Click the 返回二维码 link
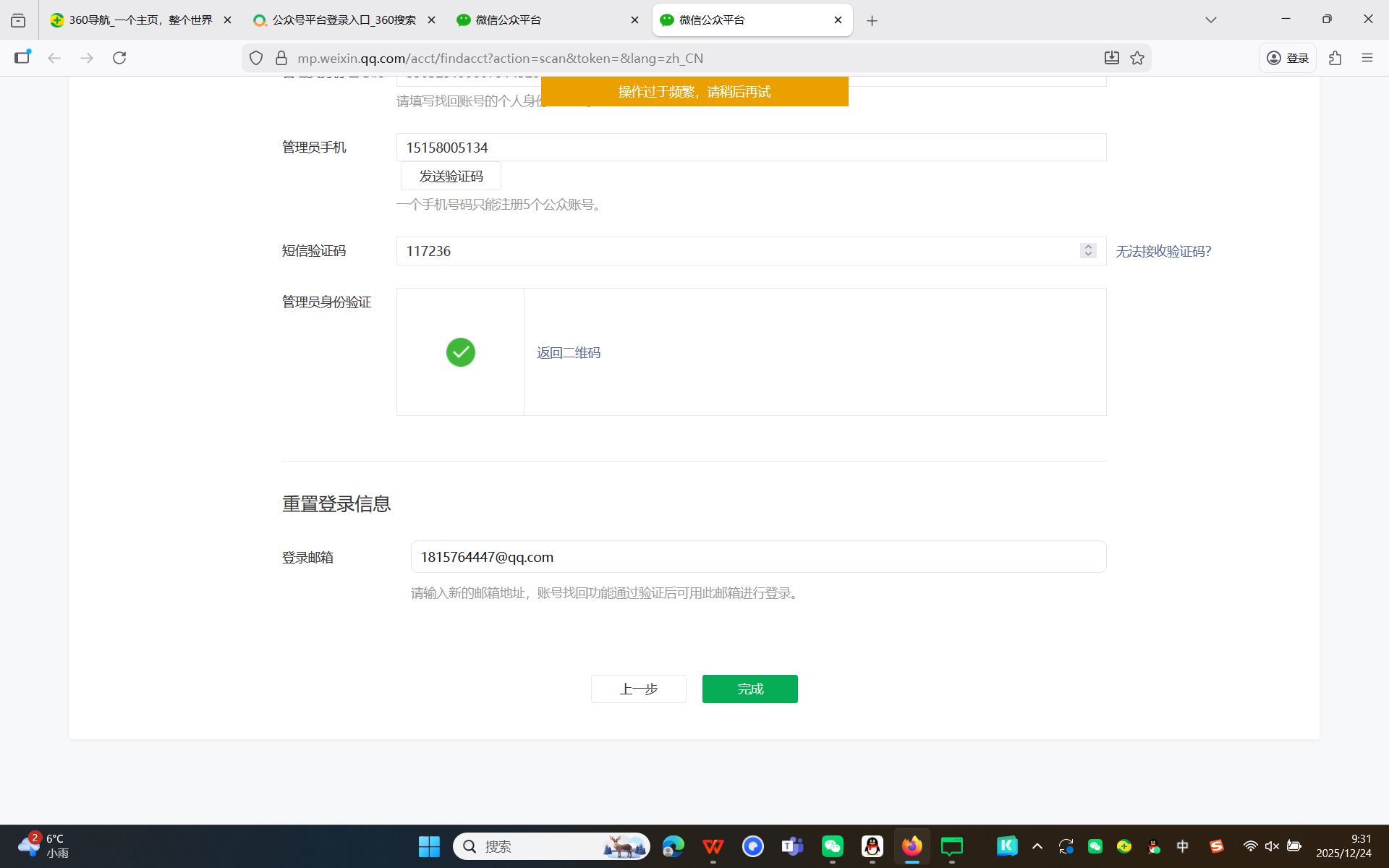The width and height of the screenshot is (1389, 868). pos(569,352)
